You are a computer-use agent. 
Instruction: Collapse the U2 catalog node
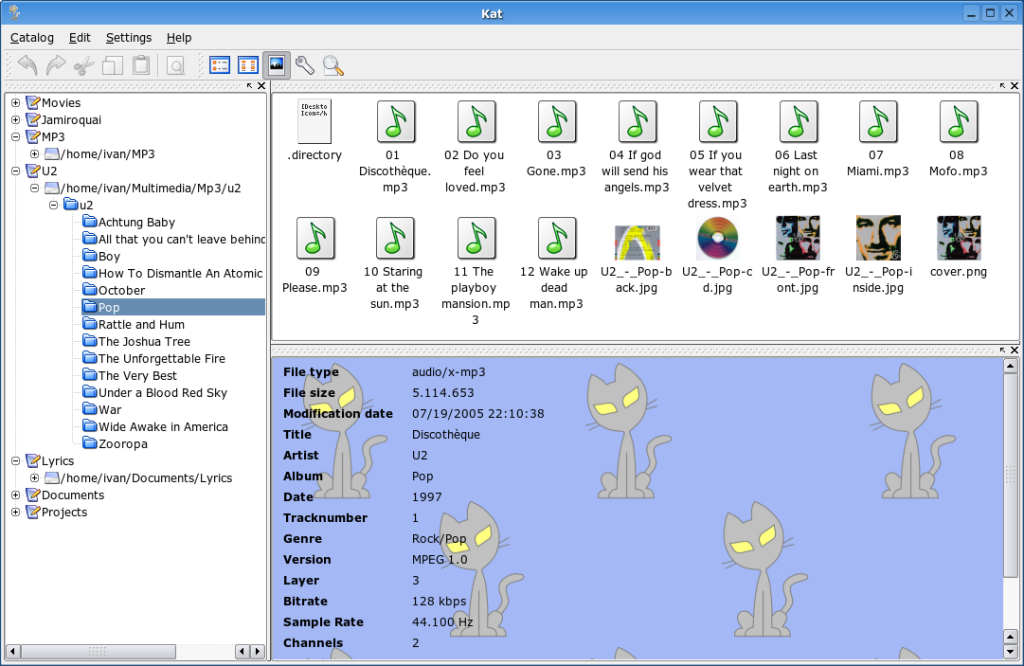coord(16,171)
